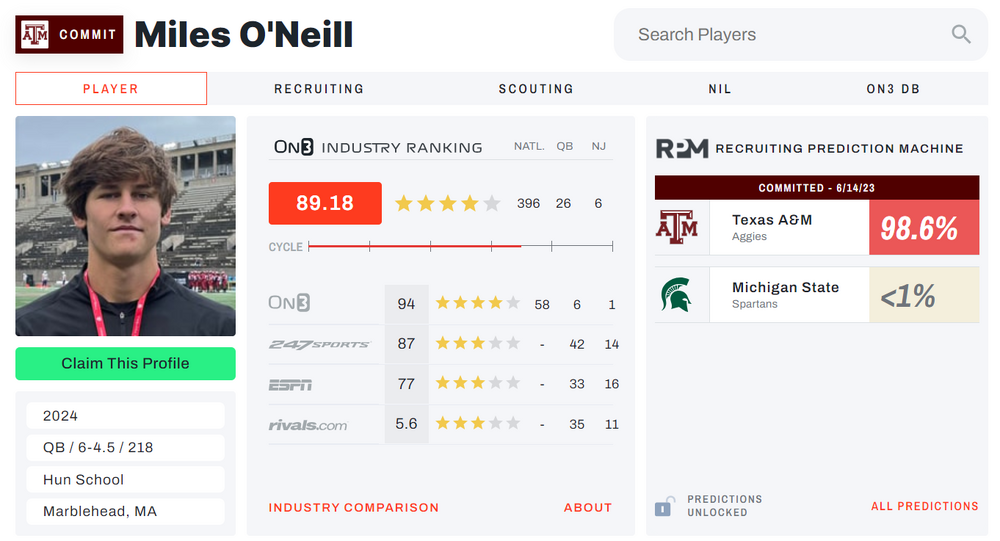The image size is (1000, 541).
Task: Click the 247Sports logo in rankings
Action: (x=319, y=344)
